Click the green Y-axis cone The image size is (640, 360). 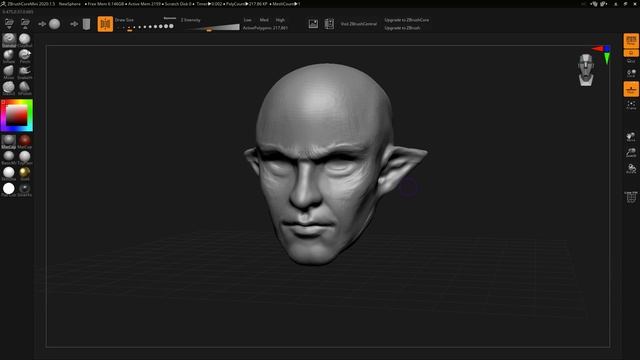tap(607, 59)
